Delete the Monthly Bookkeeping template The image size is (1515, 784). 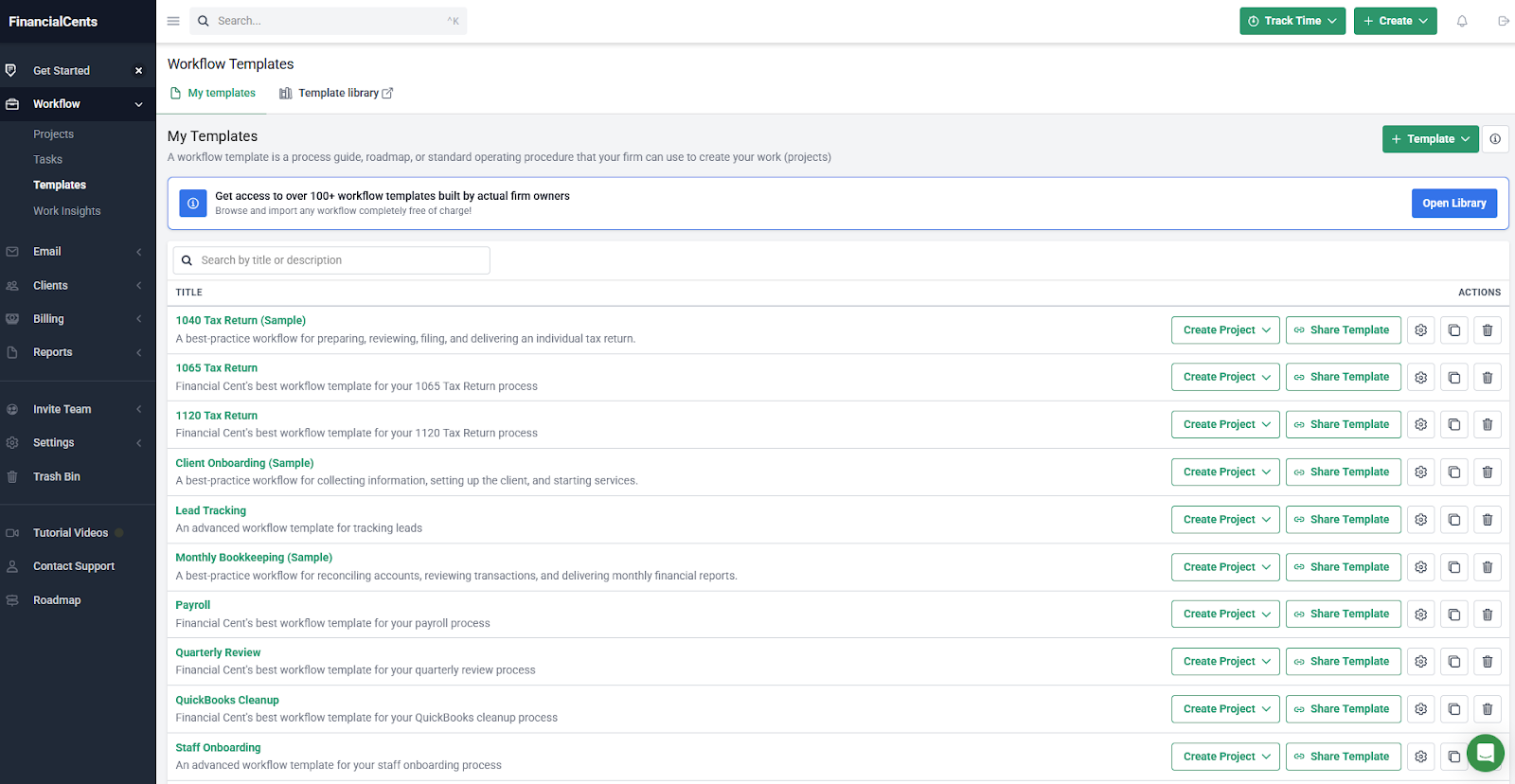[1487, 567]
